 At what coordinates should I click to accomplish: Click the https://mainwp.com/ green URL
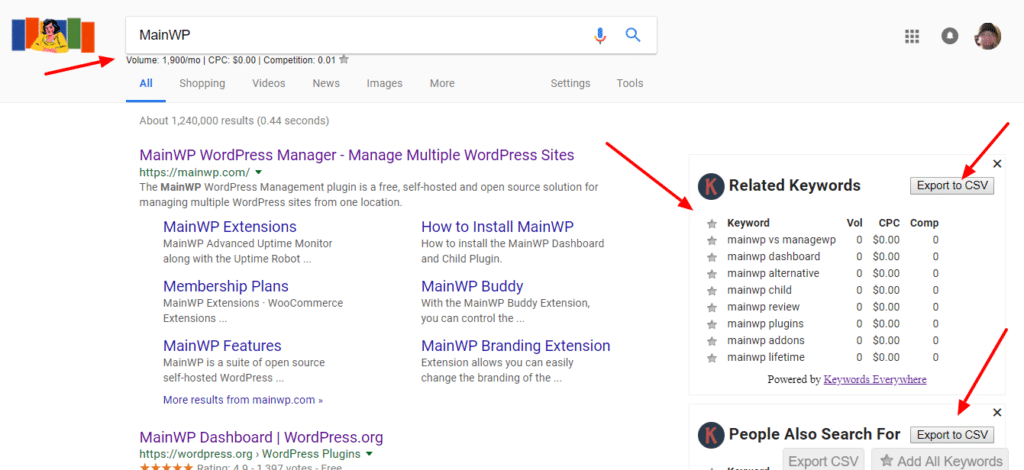pyautogui.click(x=195, y=172)
